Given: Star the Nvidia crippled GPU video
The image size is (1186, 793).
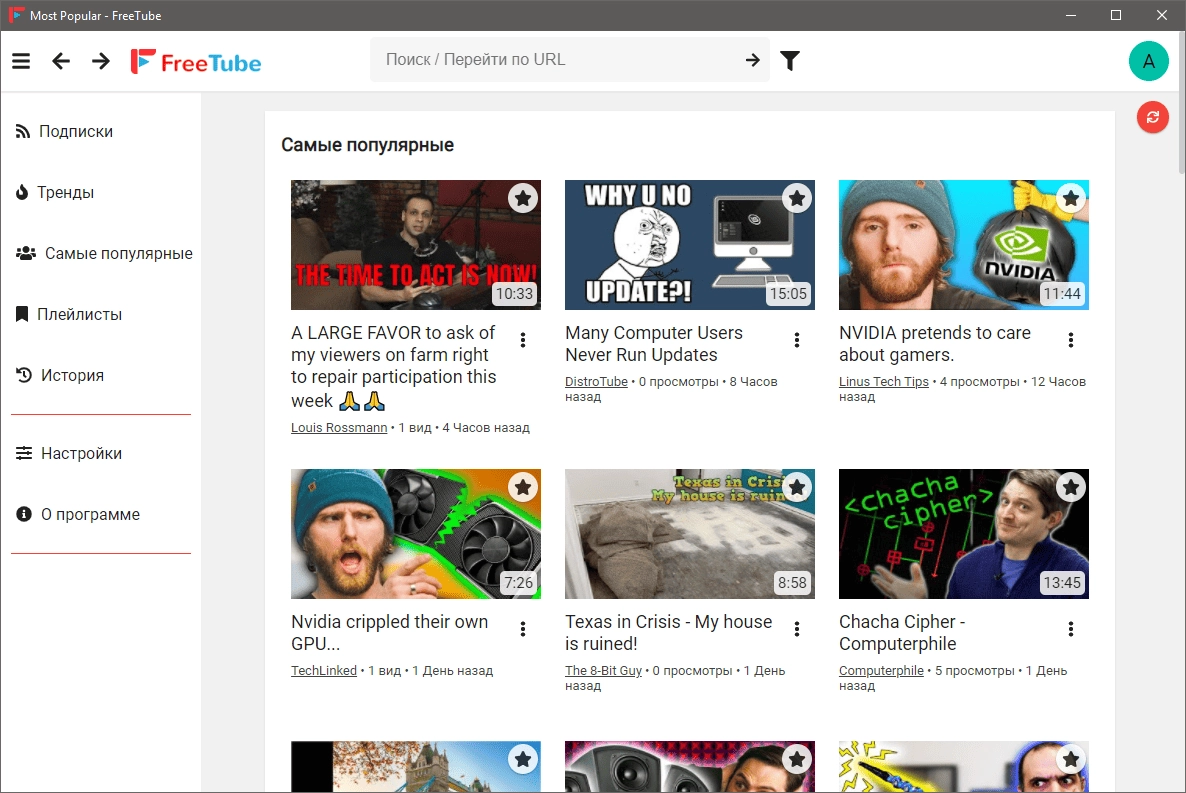Looking at the screenshot, I should [x=523, y=487].
